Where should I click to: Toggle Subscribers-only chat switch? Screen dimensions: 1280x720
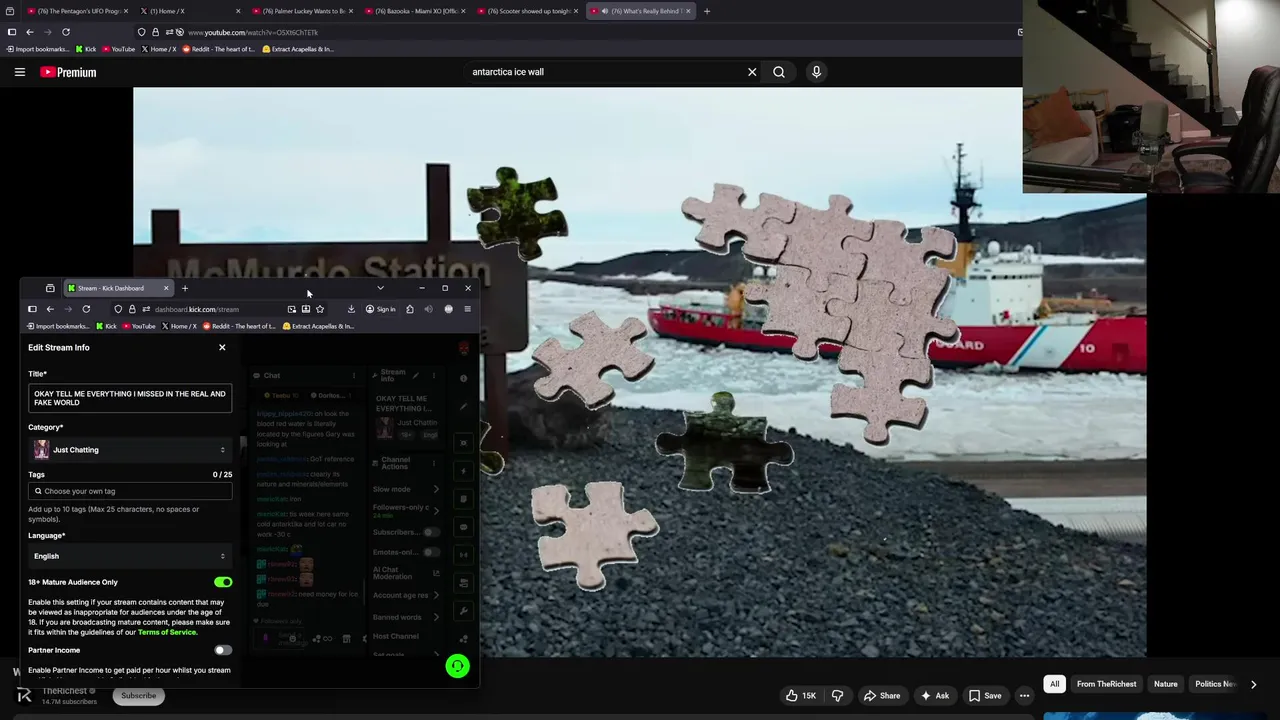click(430, 532)
